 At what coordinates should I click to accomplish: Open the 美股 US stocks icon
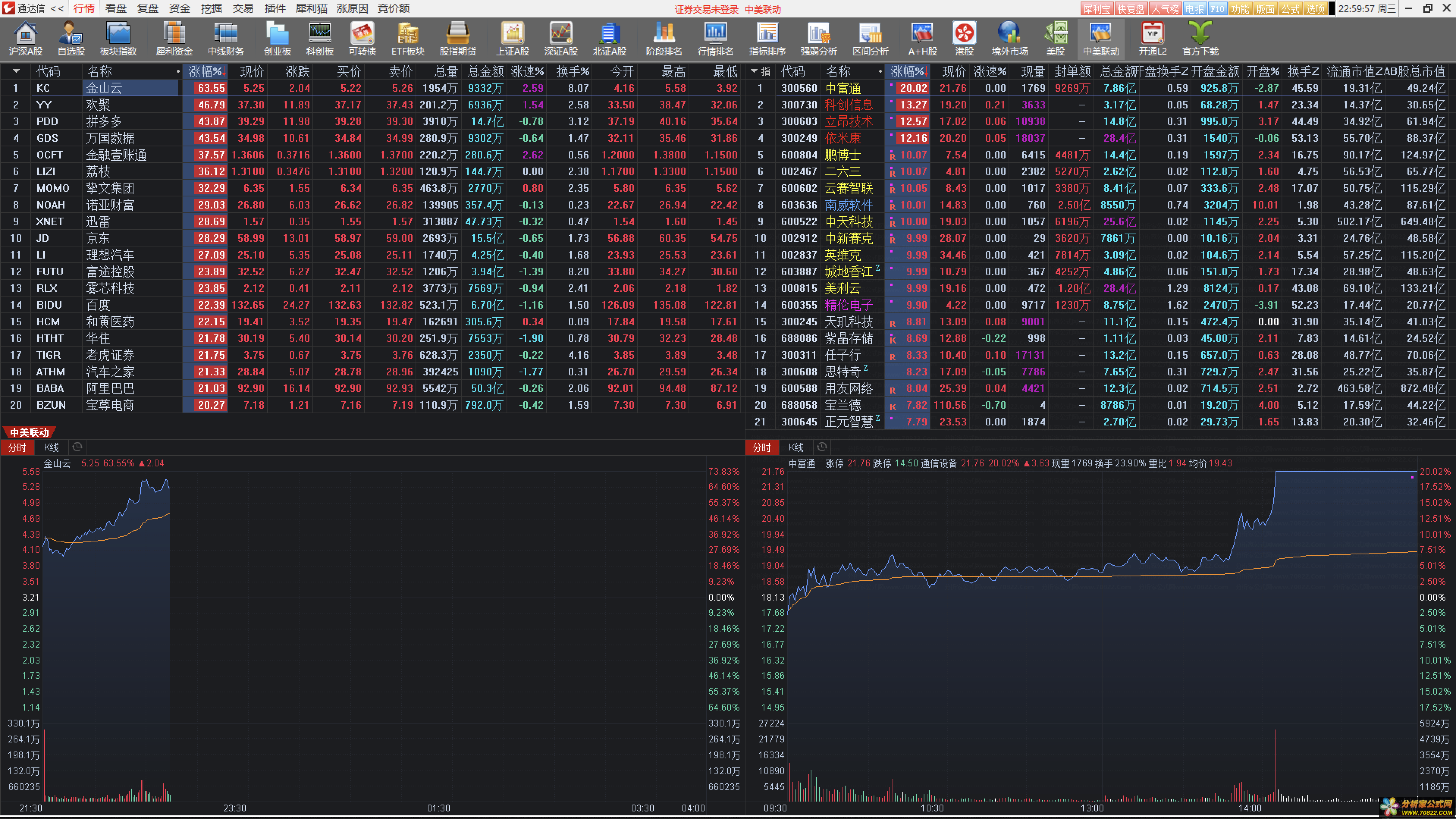[1055, 39]
